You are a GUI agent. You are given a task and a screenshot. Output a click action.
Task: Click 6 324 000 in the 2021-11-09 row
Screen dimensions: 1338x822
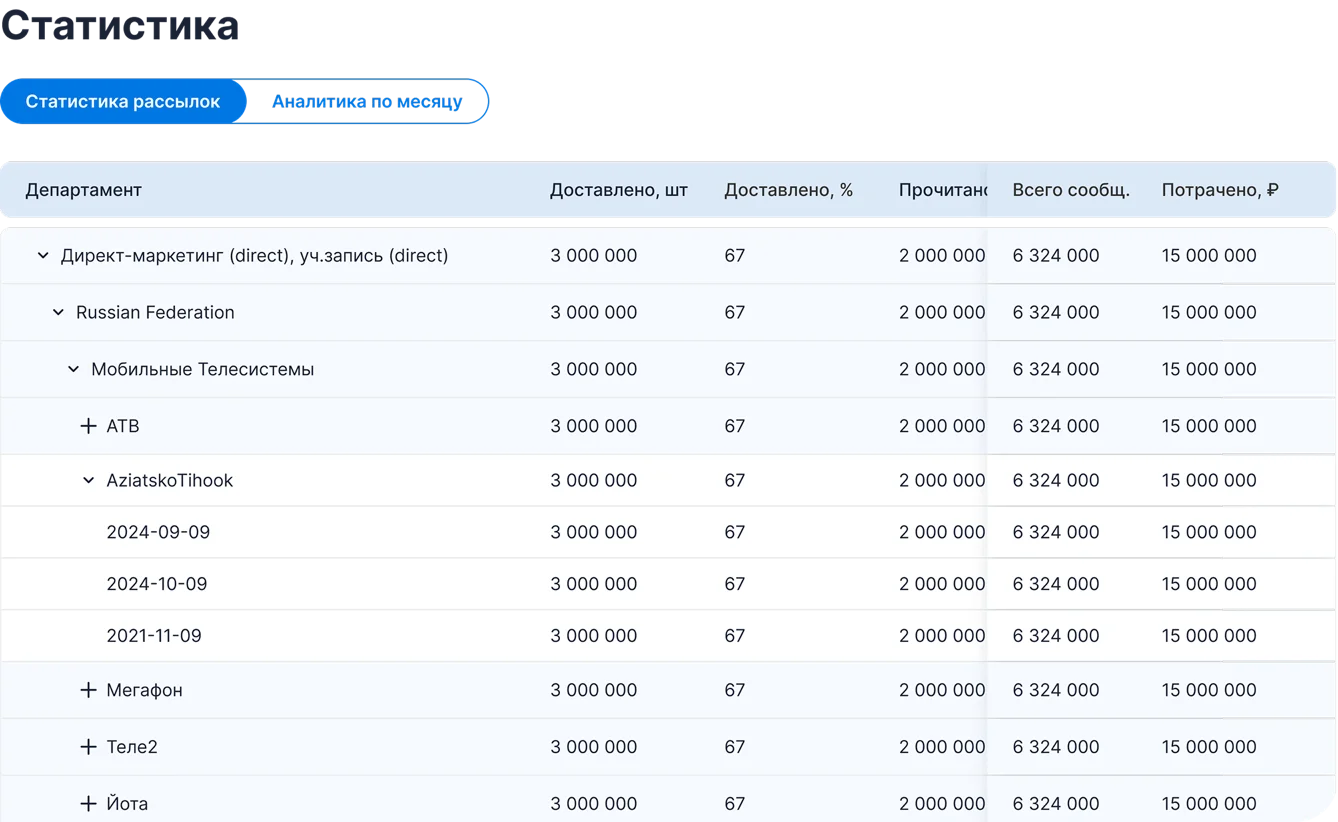pos(1056,637)
